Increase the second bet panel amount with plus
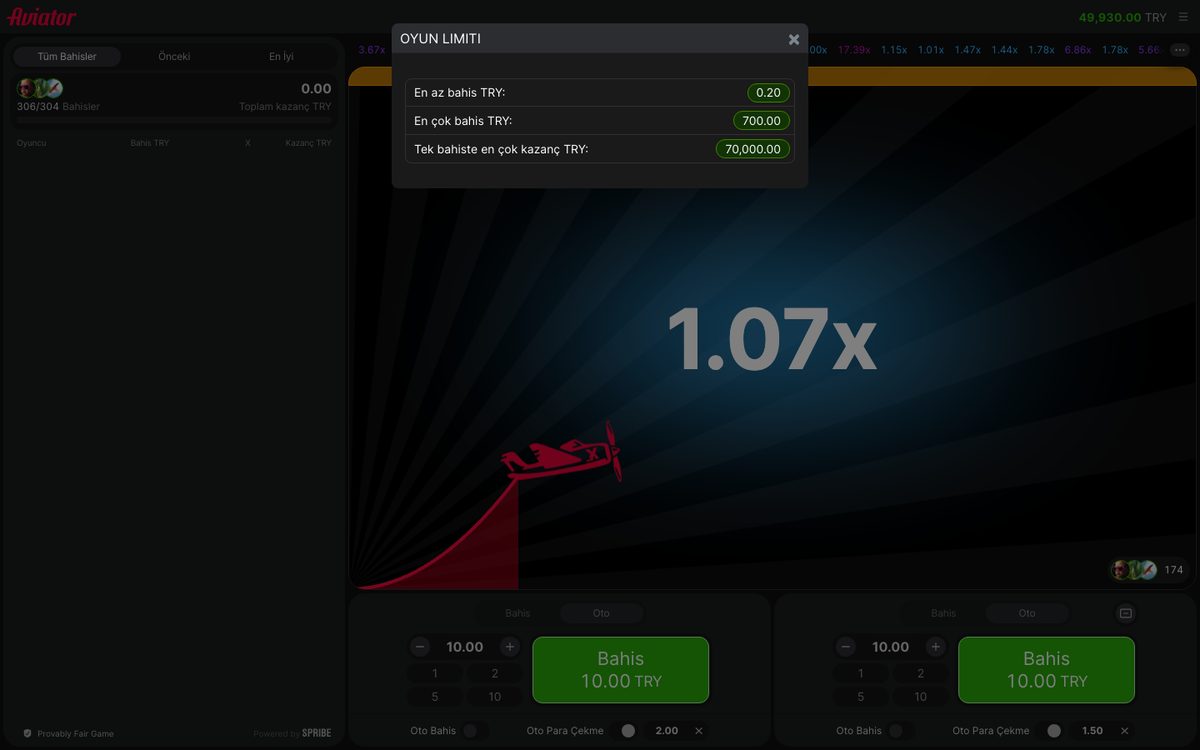Viewport: 1200px width, 750px height. click(936, 647)
